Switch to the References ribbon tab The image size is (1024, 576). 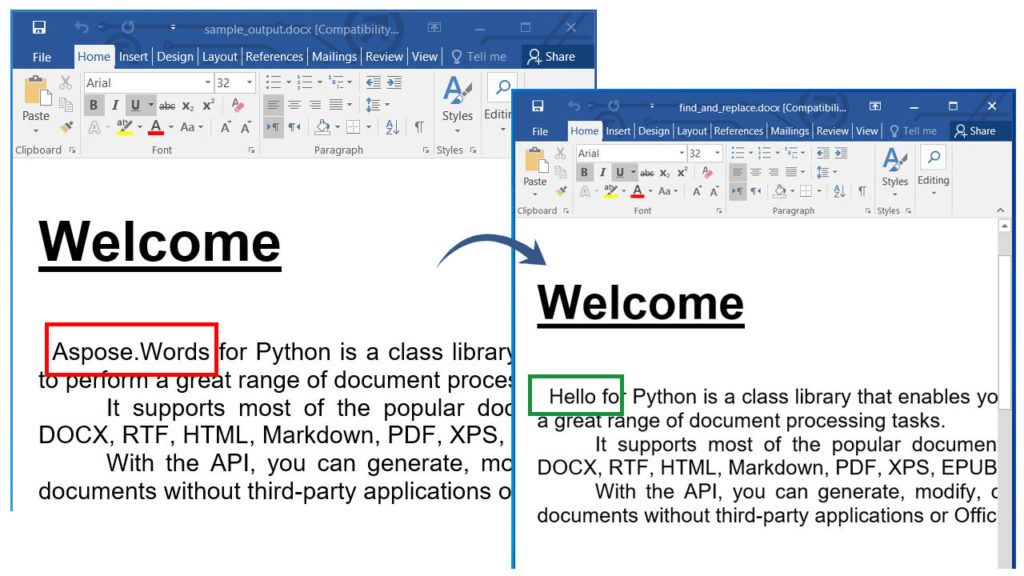739,130
